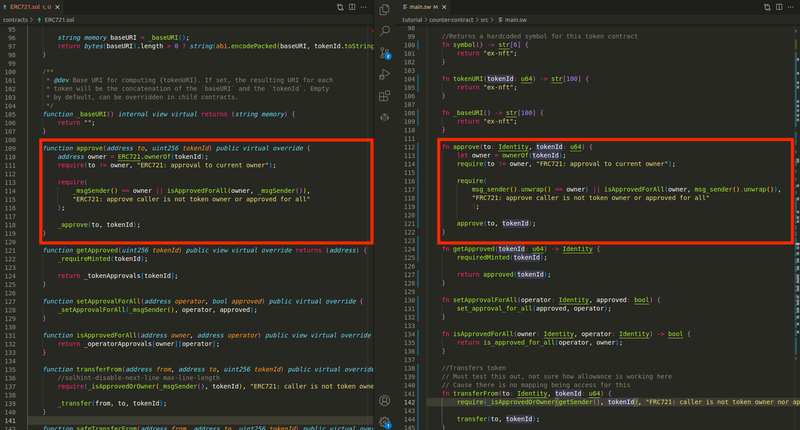Close the main.sw tab
Screen dimensions: 800x430
click(x=444, y=7)
